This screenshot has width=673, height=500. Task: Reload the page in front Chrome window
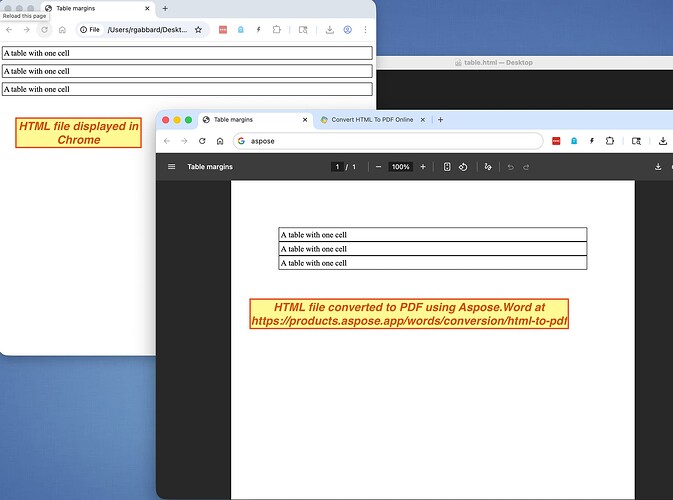click(202, 141)
